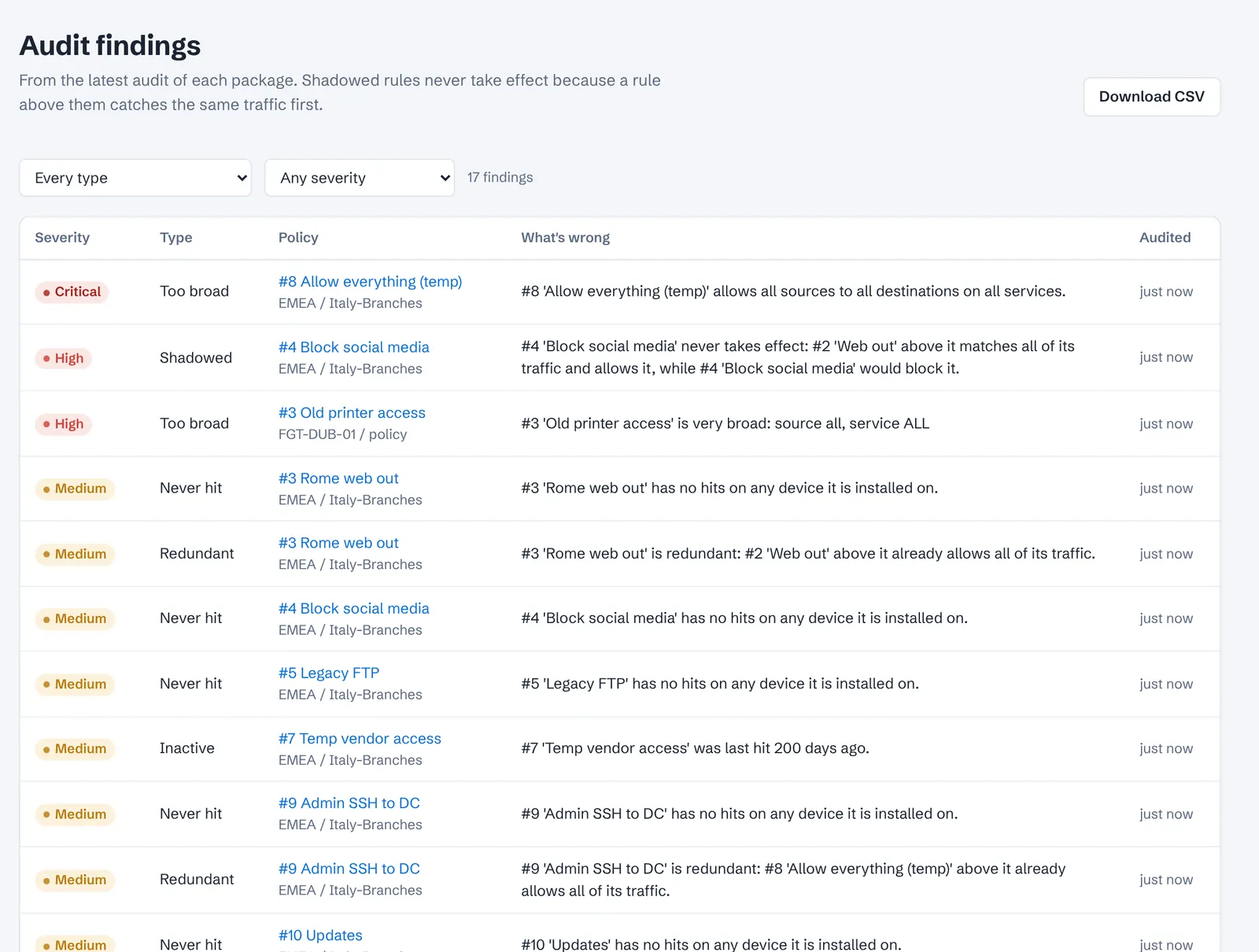This screenshot has width=1259, height=952.
Task: Open #4 Block social media in the Never hit row
Action: coord(354,608)
